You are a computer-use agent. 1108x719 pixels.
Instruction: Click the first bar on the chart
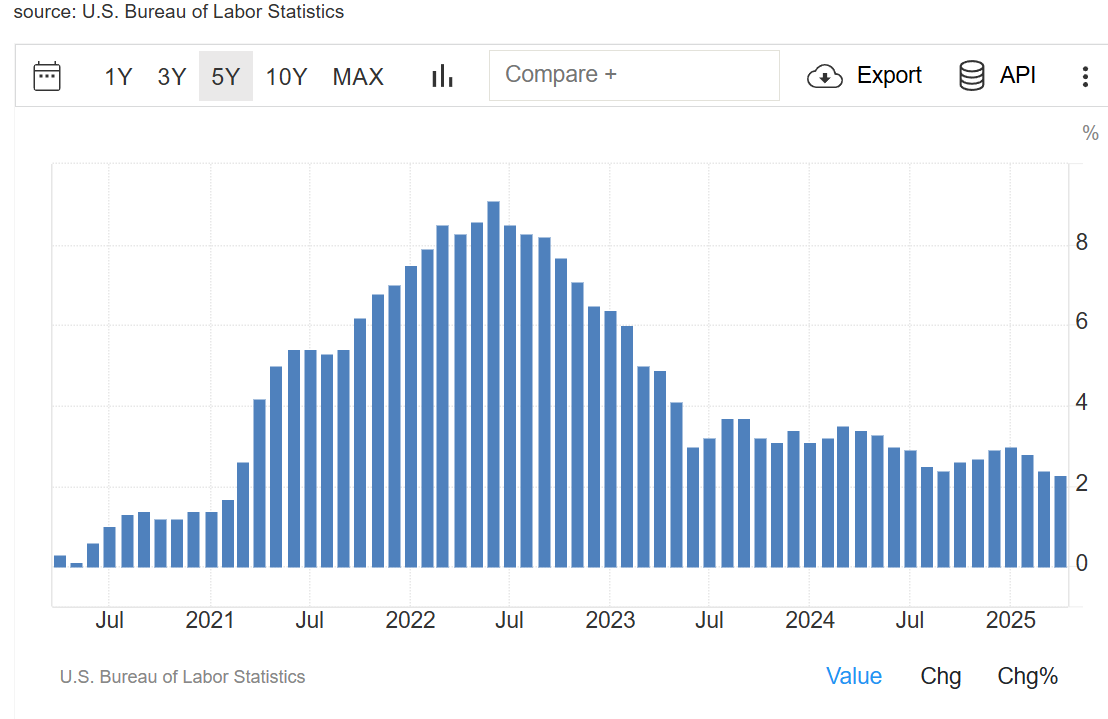tap(60, 561)
